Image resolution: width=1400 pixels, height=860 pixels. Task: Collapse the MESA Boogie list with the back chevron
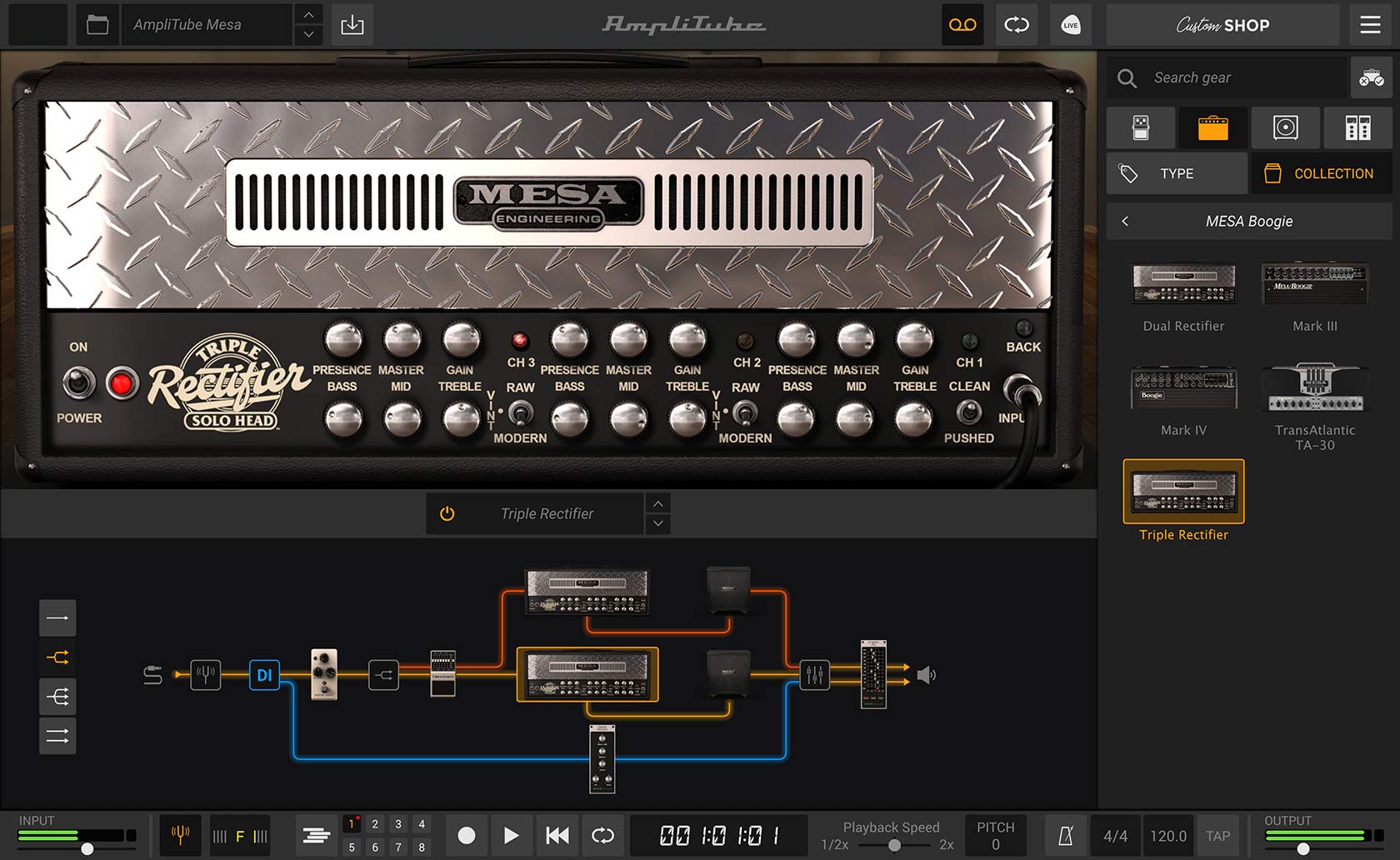(x=1125, y=221)
